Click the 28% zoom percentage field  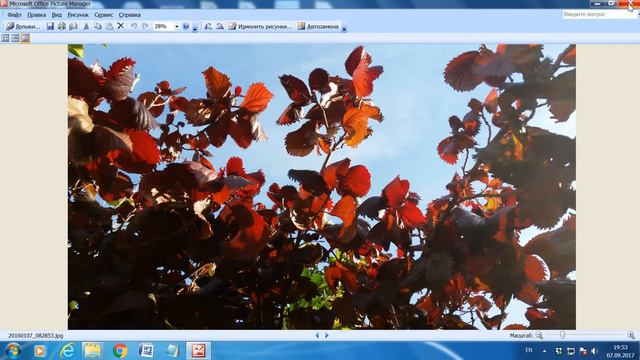[x=163, y=27]
